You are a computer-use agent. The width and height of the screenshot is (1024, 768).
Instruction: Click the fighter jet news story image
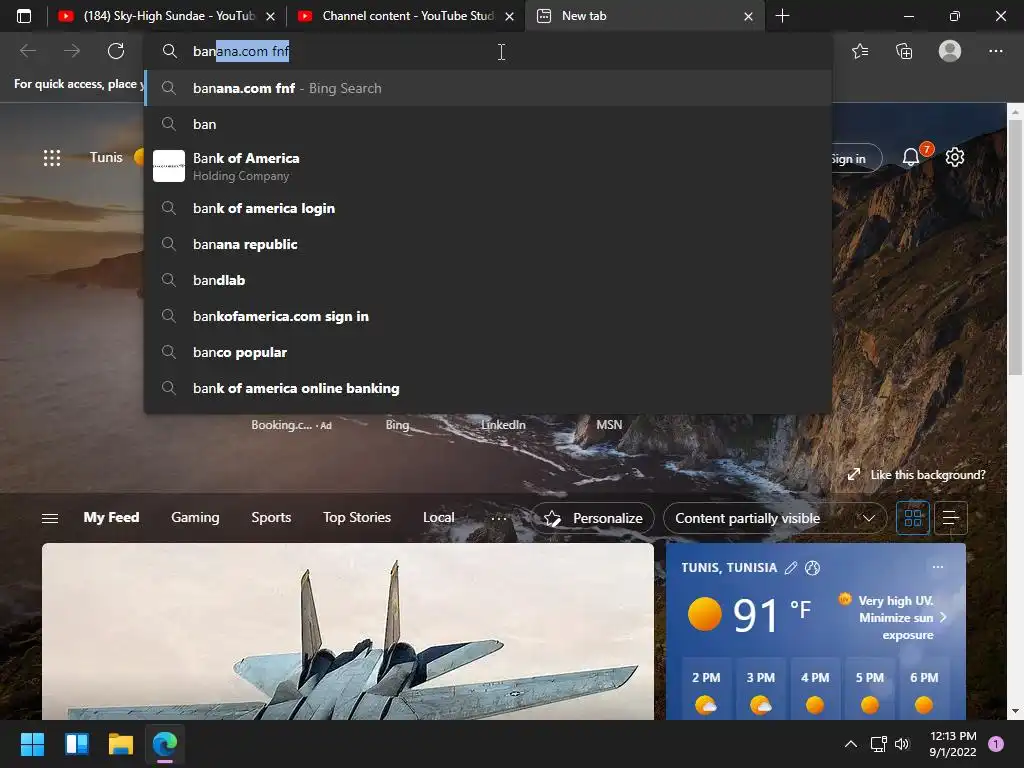[347, 632]
